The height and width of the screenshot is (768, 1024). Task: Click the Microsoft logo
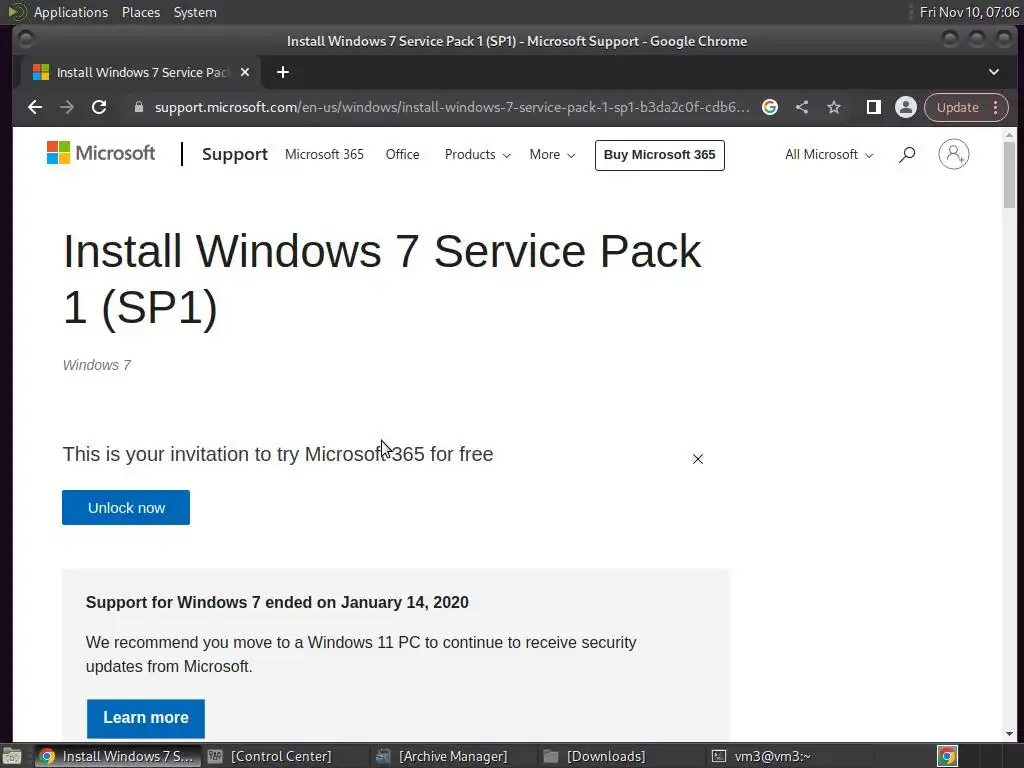[101, 153]
